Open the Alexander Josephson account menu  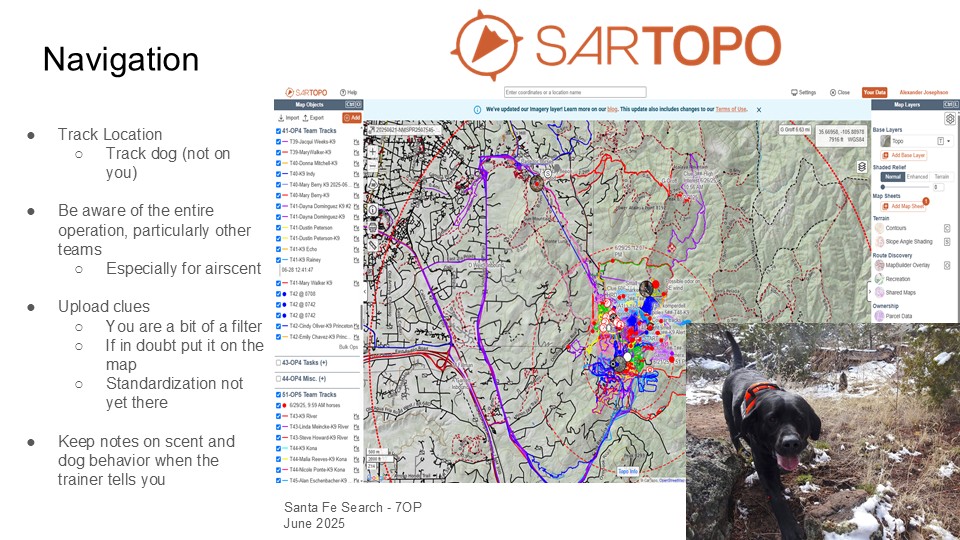(923, 92)
